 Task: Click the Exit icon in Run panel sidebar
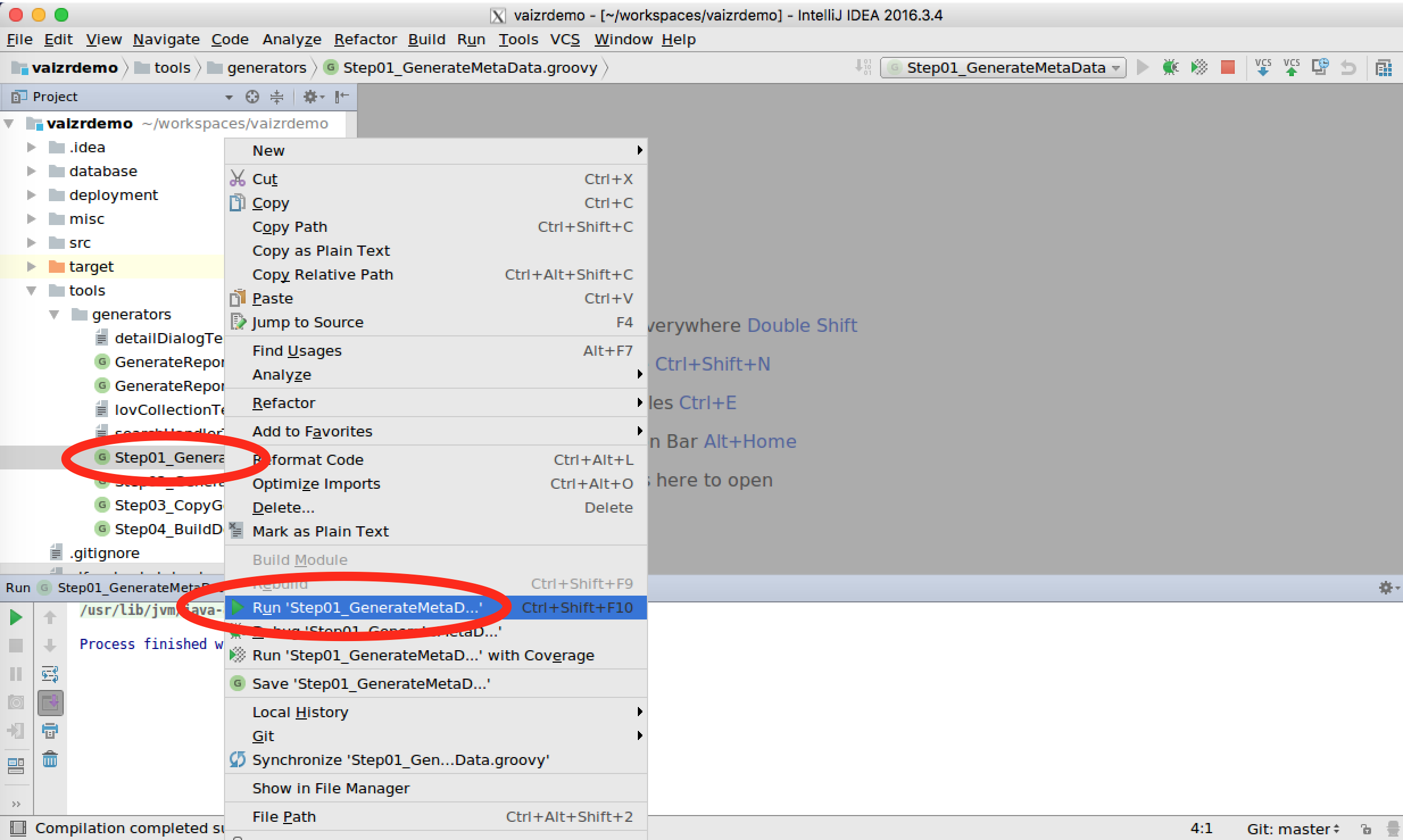click(x=16, y=731)
